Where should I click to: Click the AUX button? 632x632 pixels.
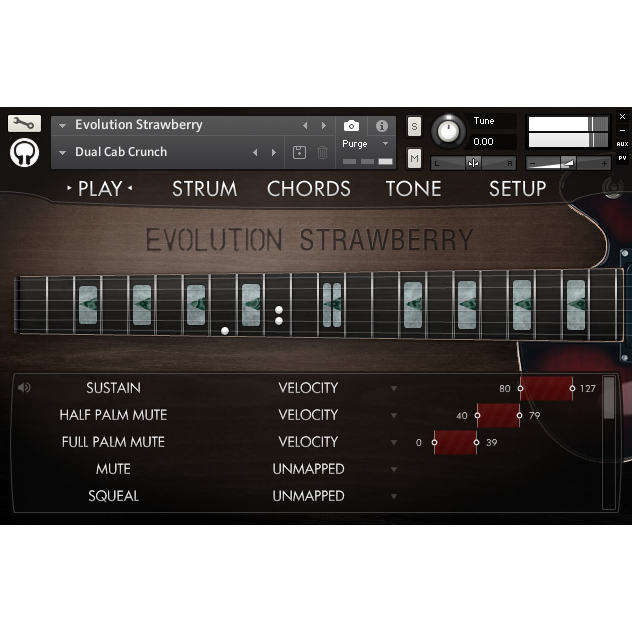[x=622, y=144]
